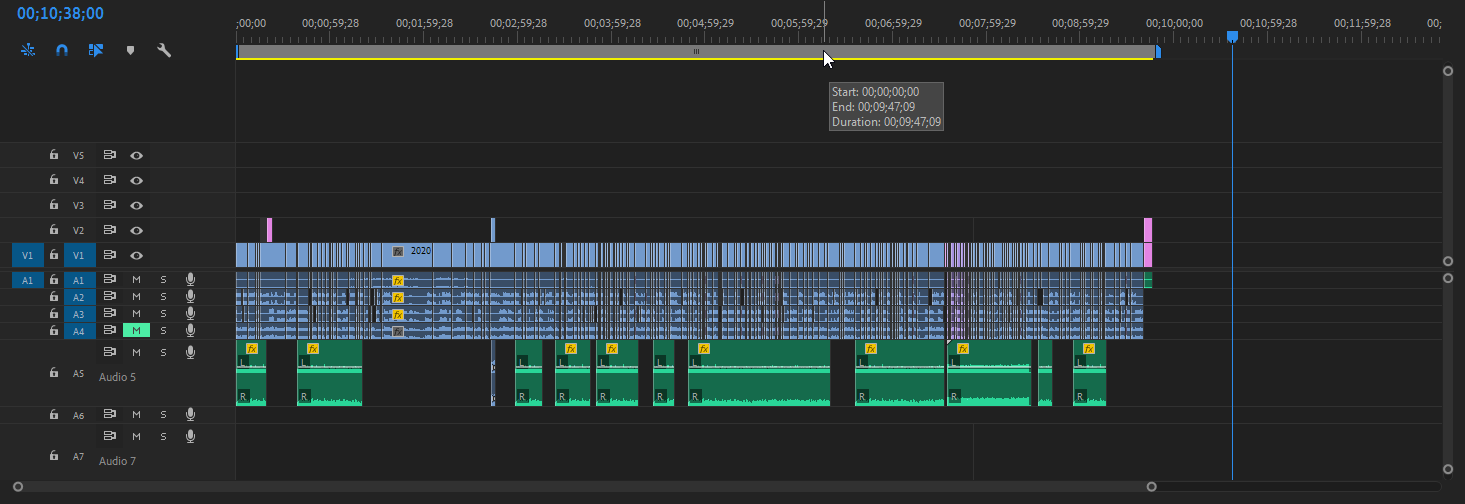The width and height of the screenshot is (1465, 504).
Task: Toggle lock on track V5
Action: [55, 156]
